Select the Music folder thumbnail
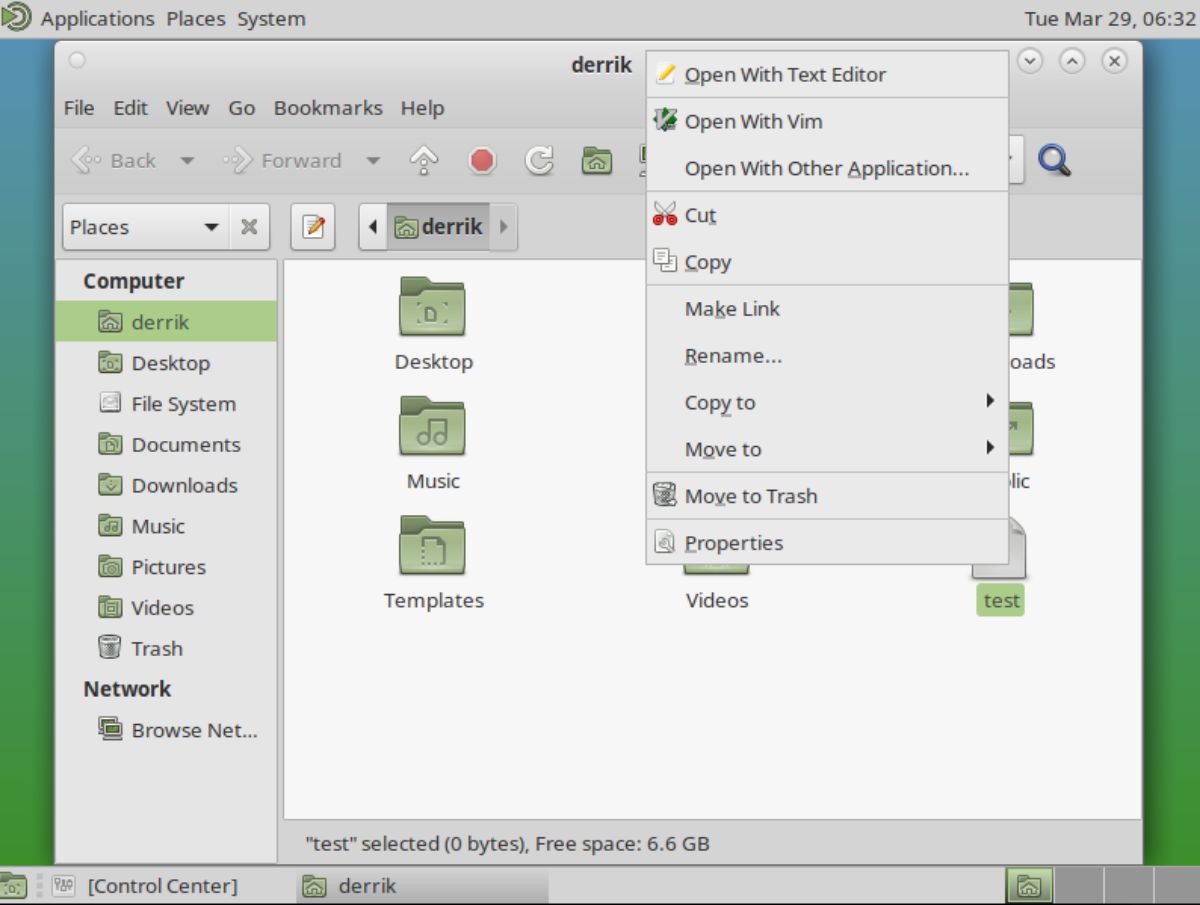Screen dimensions: 1200x905 [433, 426]
